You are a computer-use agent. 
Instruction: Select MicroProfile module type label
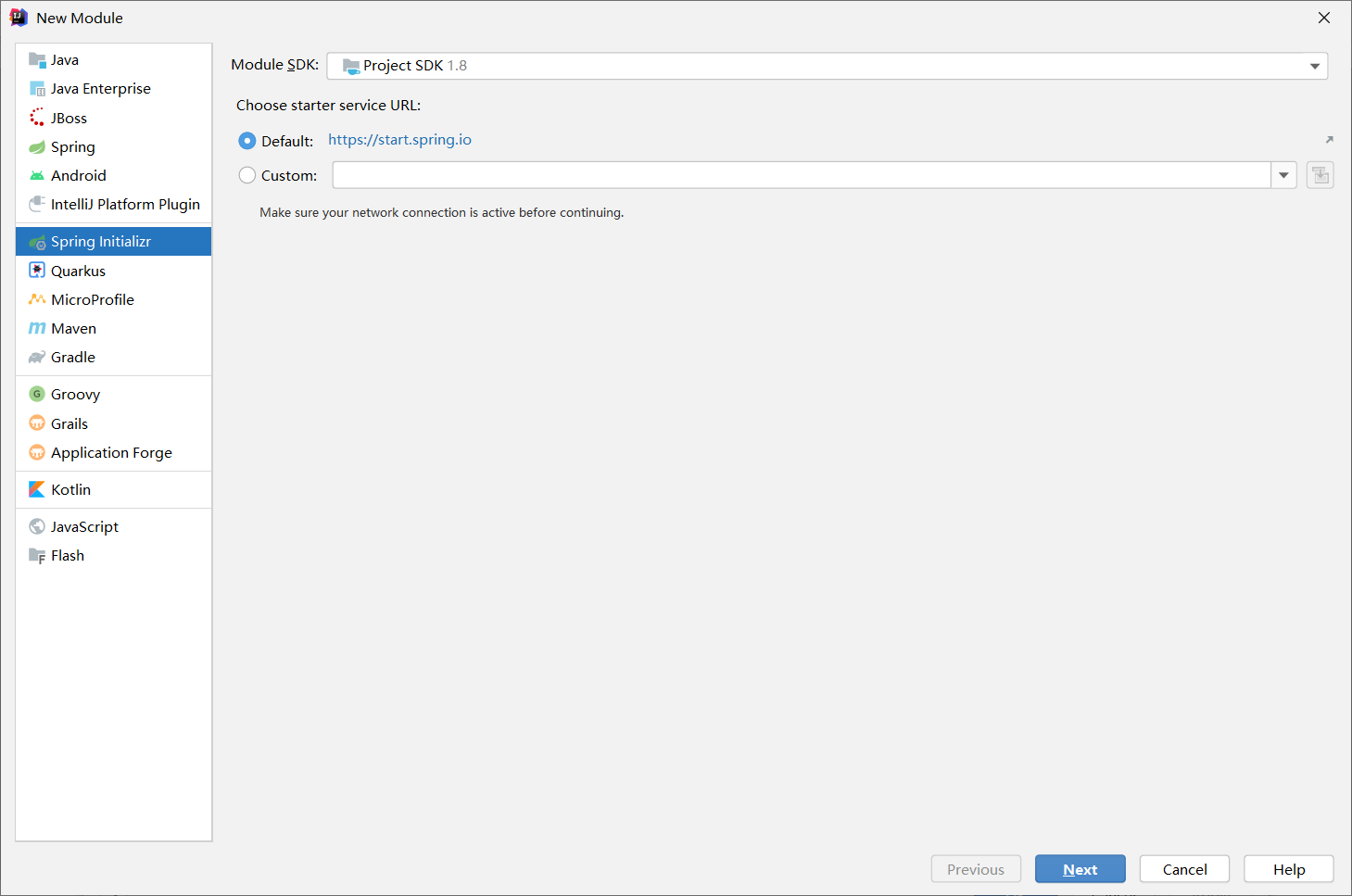click(93, 300)
